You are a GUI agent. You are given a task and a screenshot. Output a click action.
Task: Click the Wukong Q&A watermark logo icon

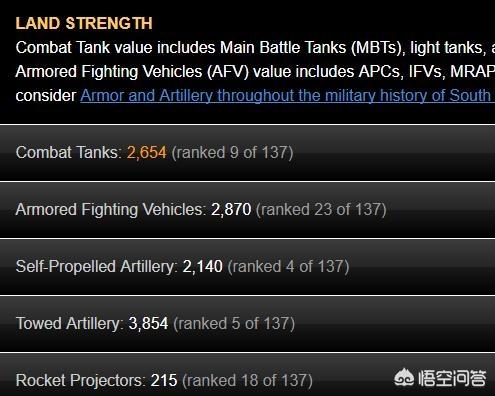(404, 378)
